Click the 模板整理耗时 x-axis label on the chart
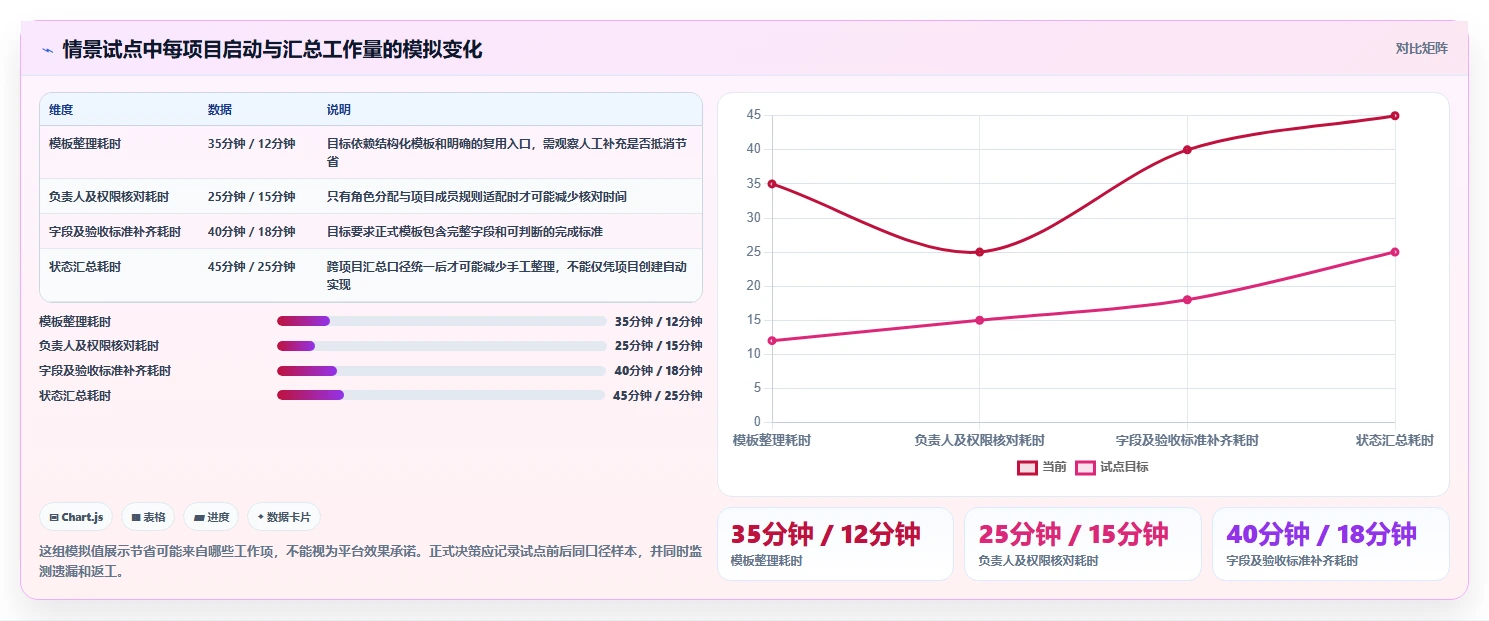The height and width of the screenshot is (621, 1489). click(x=772, y=440)
